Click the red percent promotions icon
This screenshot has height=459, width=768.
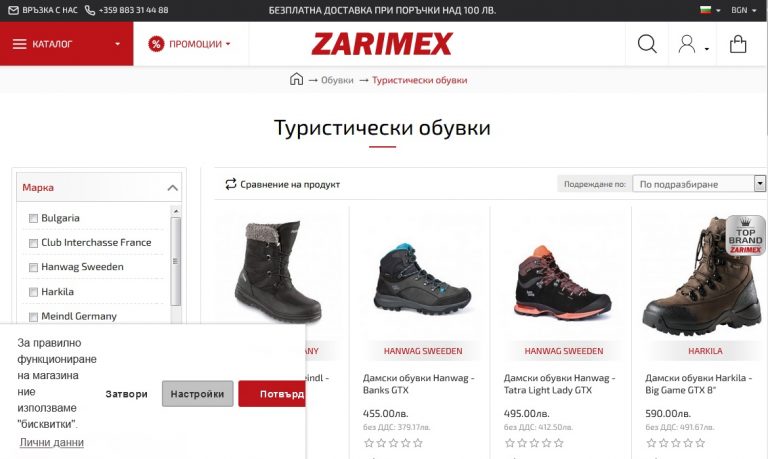(156, 44)
